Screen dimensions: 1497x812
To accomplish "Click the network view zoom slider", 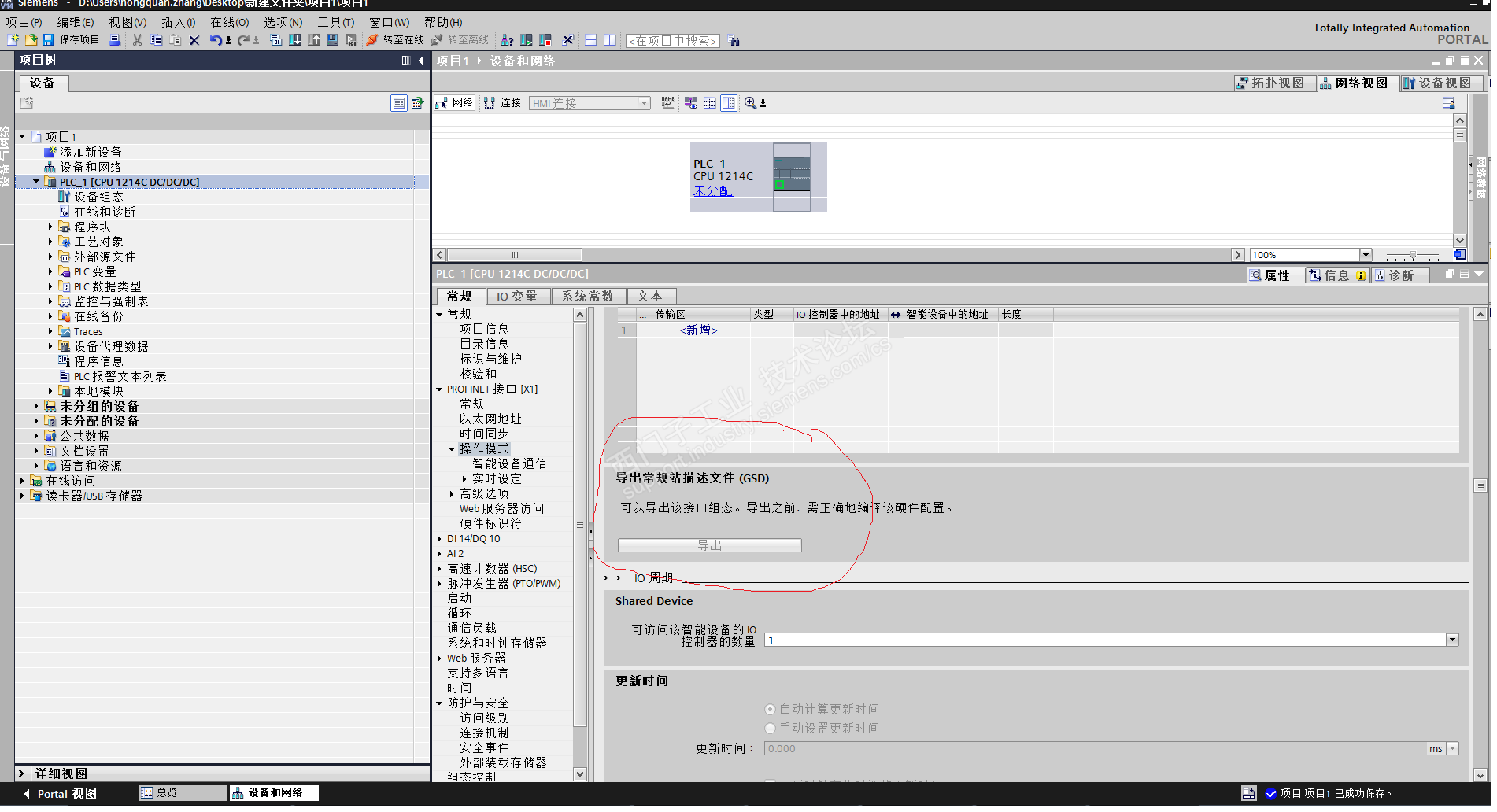I will click(1413, 257).
